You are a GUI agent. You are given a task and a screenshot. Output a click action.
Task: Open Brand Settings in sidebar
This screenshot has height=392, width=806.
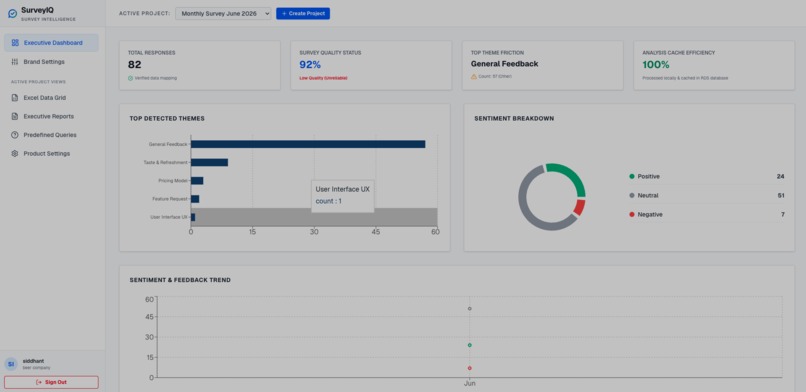51,62
